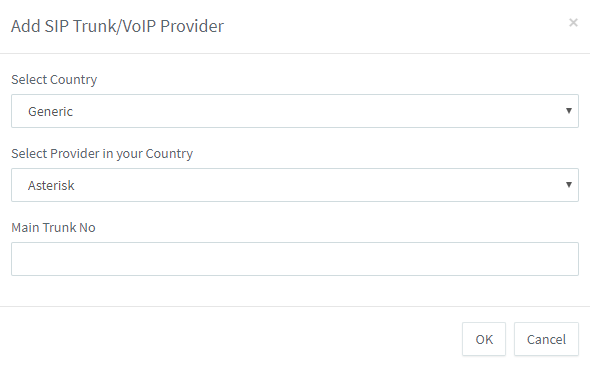Open the Select Provider in your Country dropdown

[295, 185]
